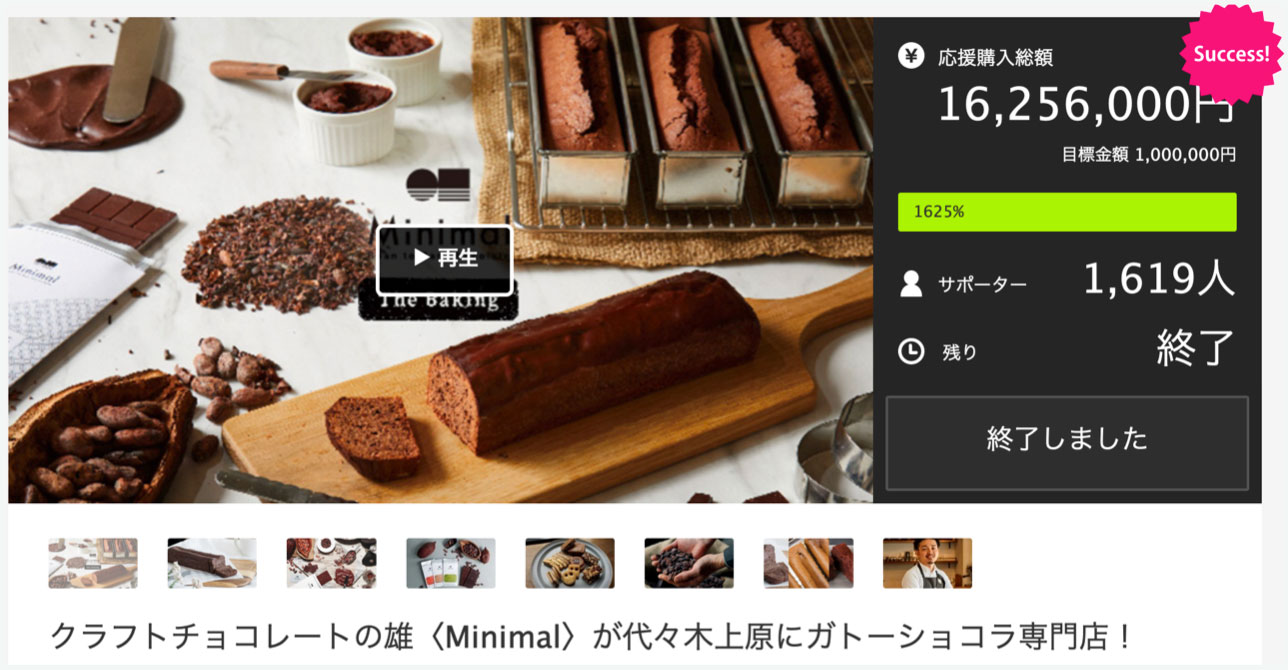Click the supporter person icon
Image resolution: width=1288 pixels, height=670 pixels.
point(911,284)
